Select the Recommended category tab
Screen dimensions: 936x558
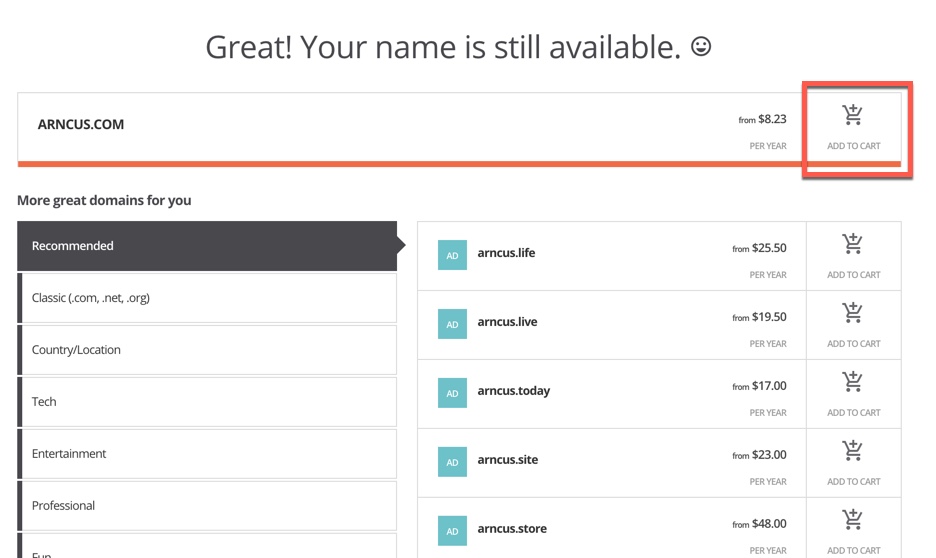pyautogui.click(x=207, y=246)
